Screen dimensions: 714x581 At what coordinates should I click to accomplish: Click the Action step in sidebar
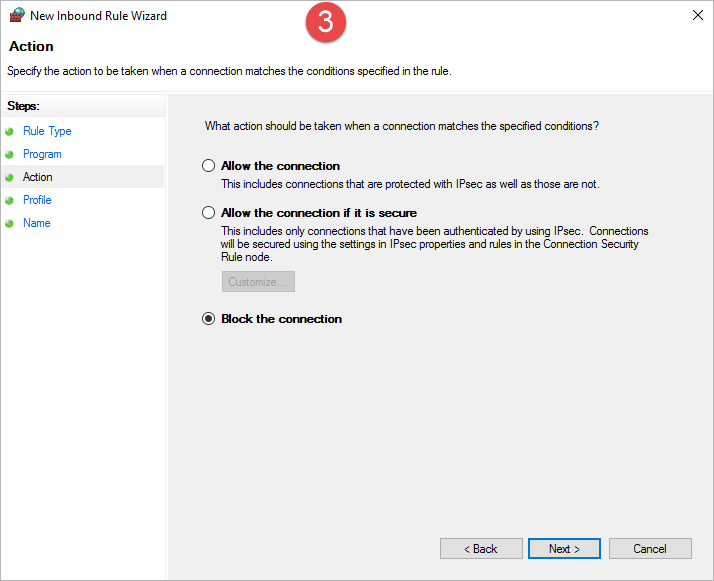[x=38, y=177]
